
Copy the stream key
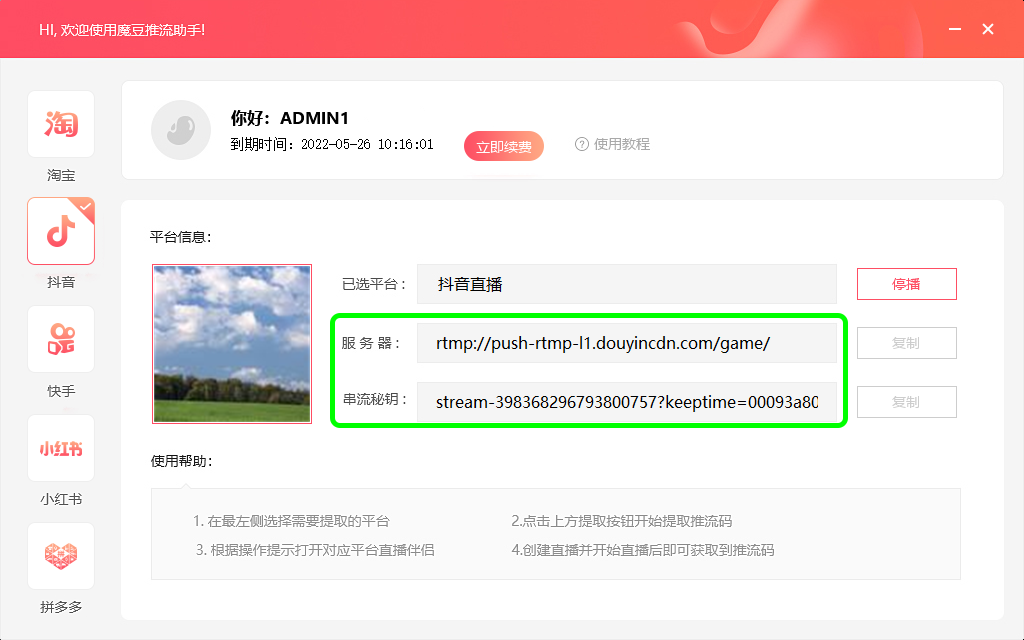pyautogui.click(x=906, y=402)
